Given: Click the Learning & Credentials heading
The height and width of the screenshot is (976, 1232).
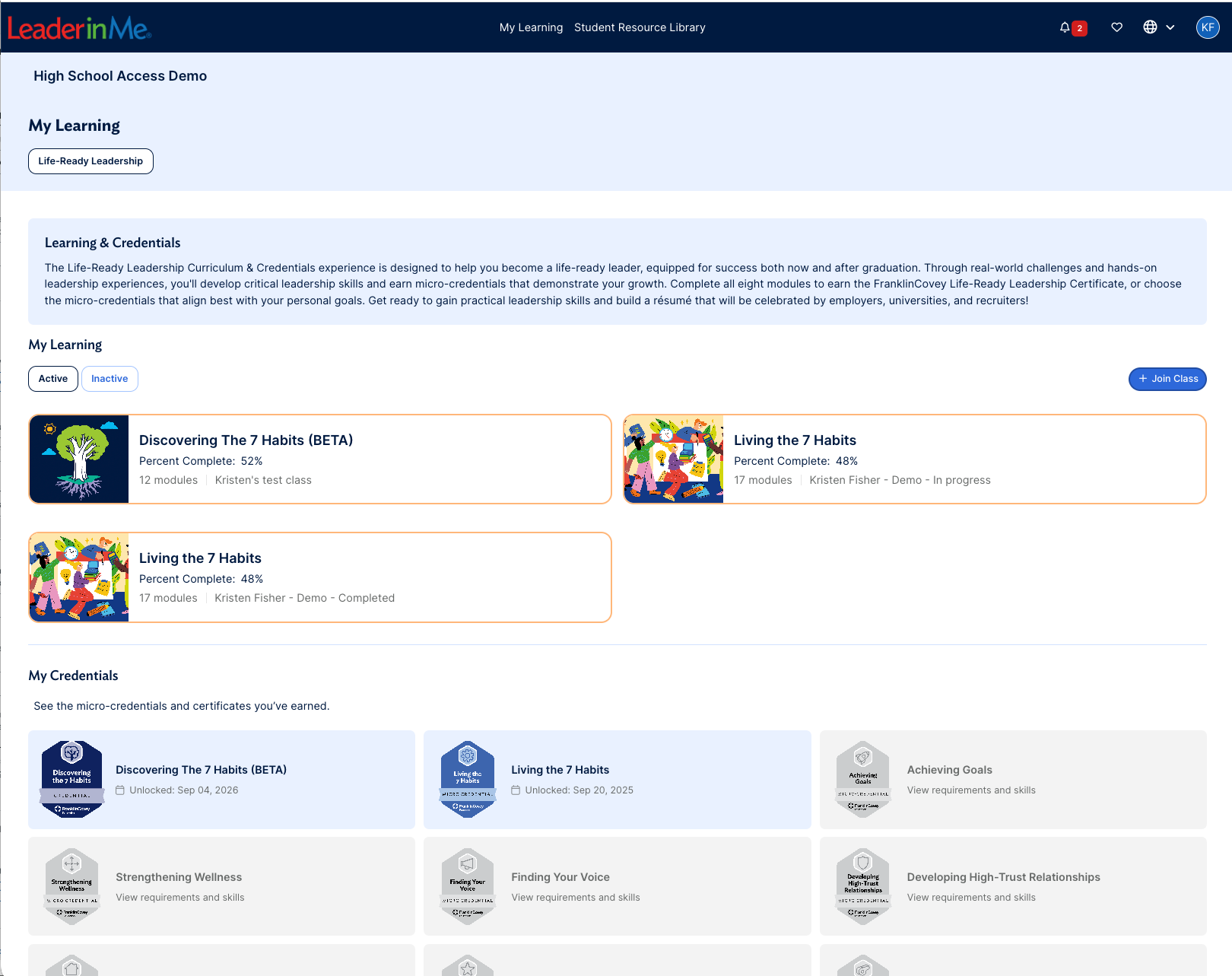Looking at the screenshot, I should 113,243.
